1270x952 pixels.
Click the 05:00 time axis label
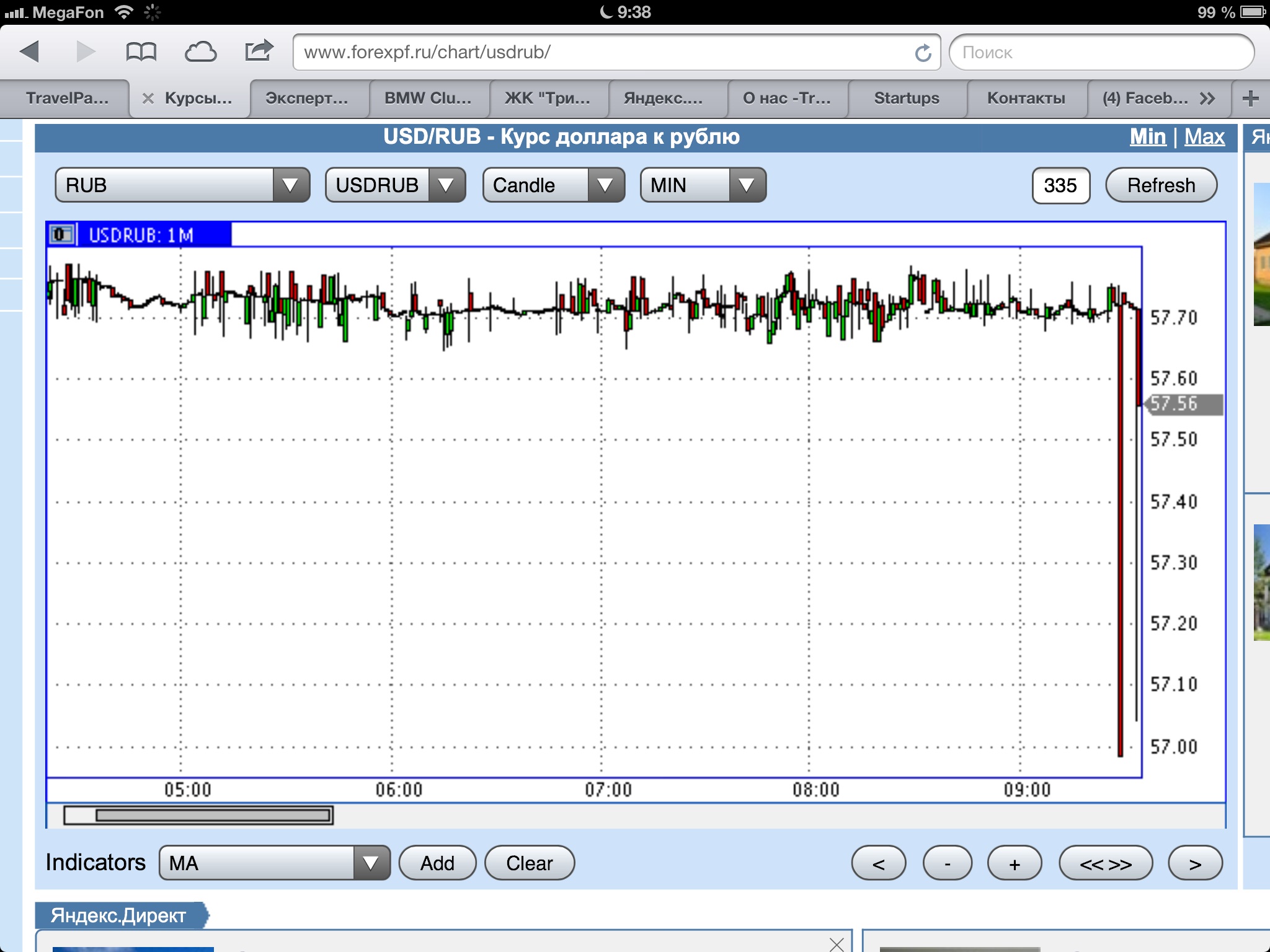pyautogui.click(x=188, y=790)
